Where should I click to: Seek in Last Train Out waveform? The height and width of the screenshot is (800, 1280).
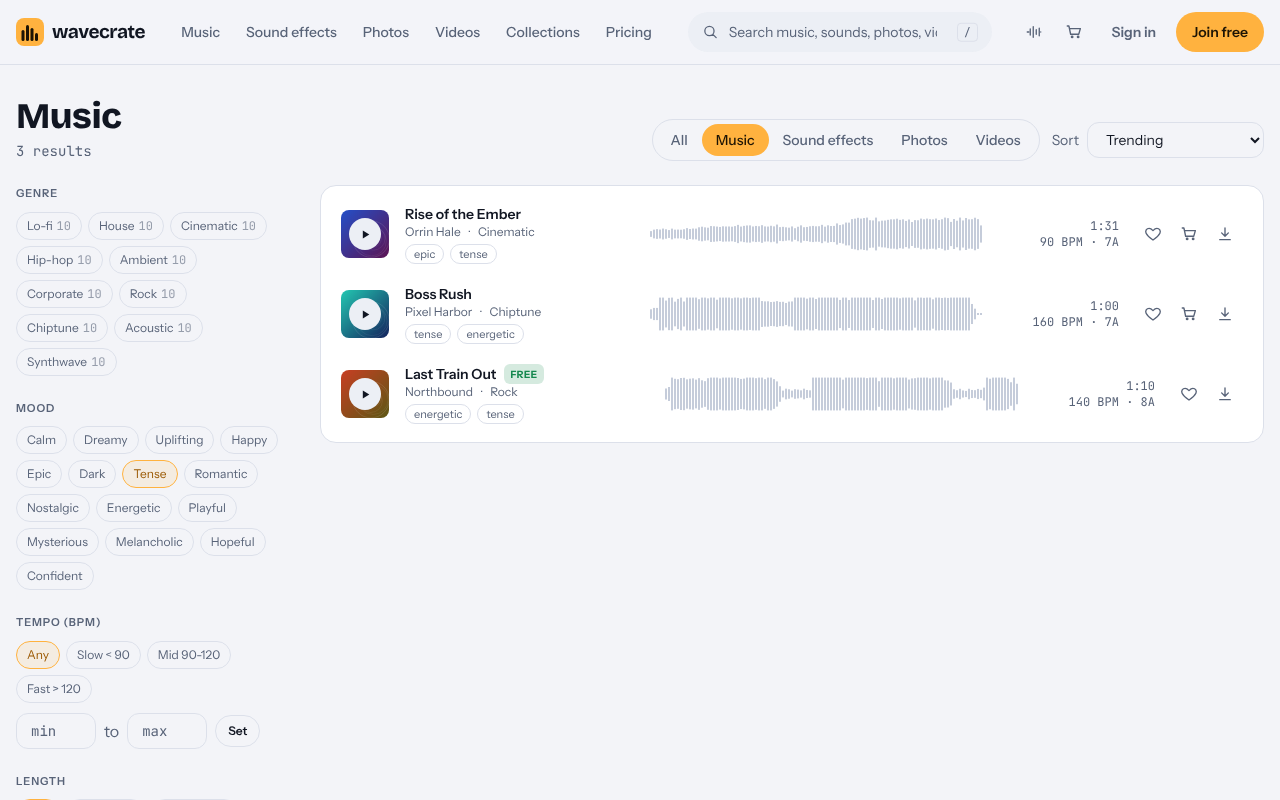842,394
